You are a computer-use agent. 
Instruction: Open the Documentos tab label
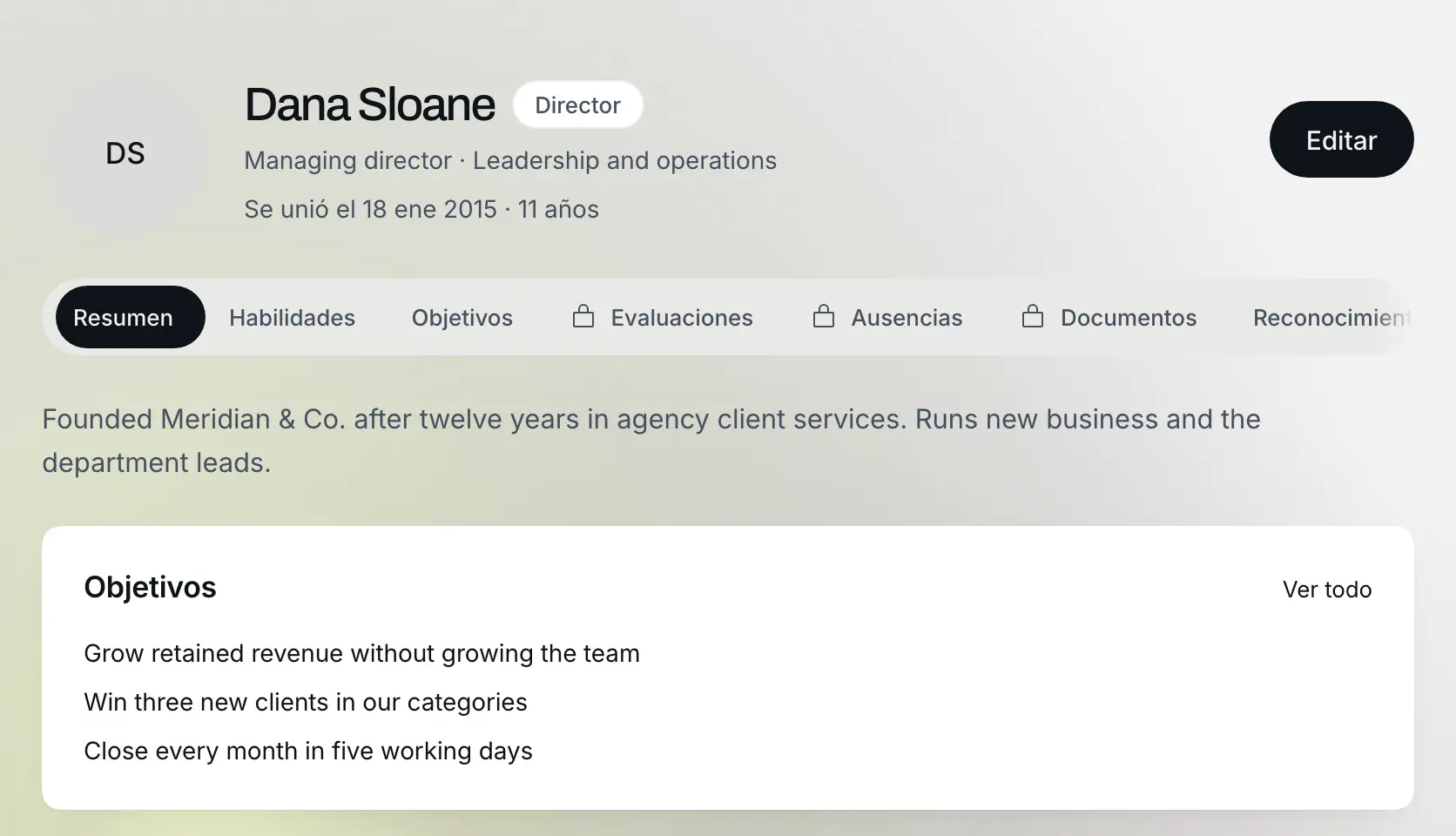pyautogui.click(x=1129, y=318)
